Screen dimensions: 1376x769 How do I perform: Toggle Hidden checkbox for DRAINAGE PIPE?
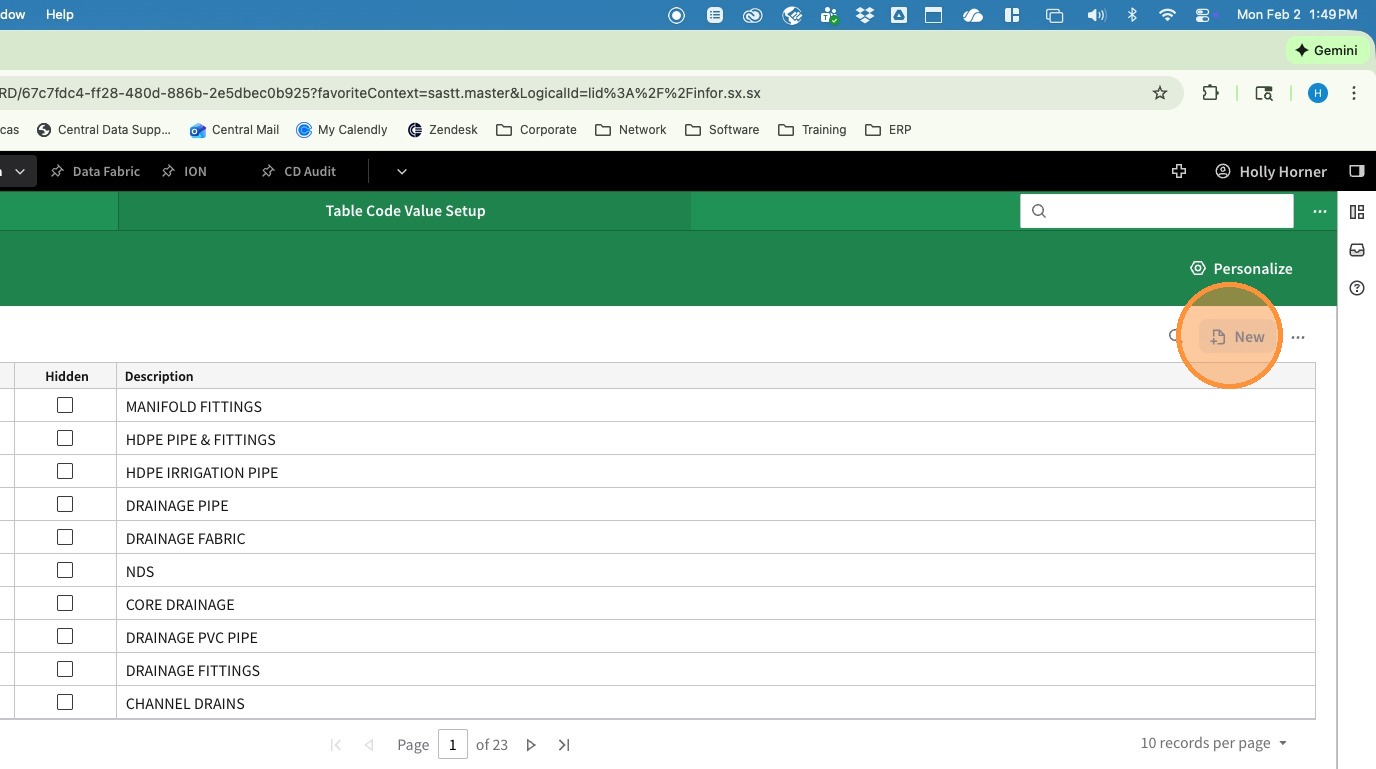[65, 504]
